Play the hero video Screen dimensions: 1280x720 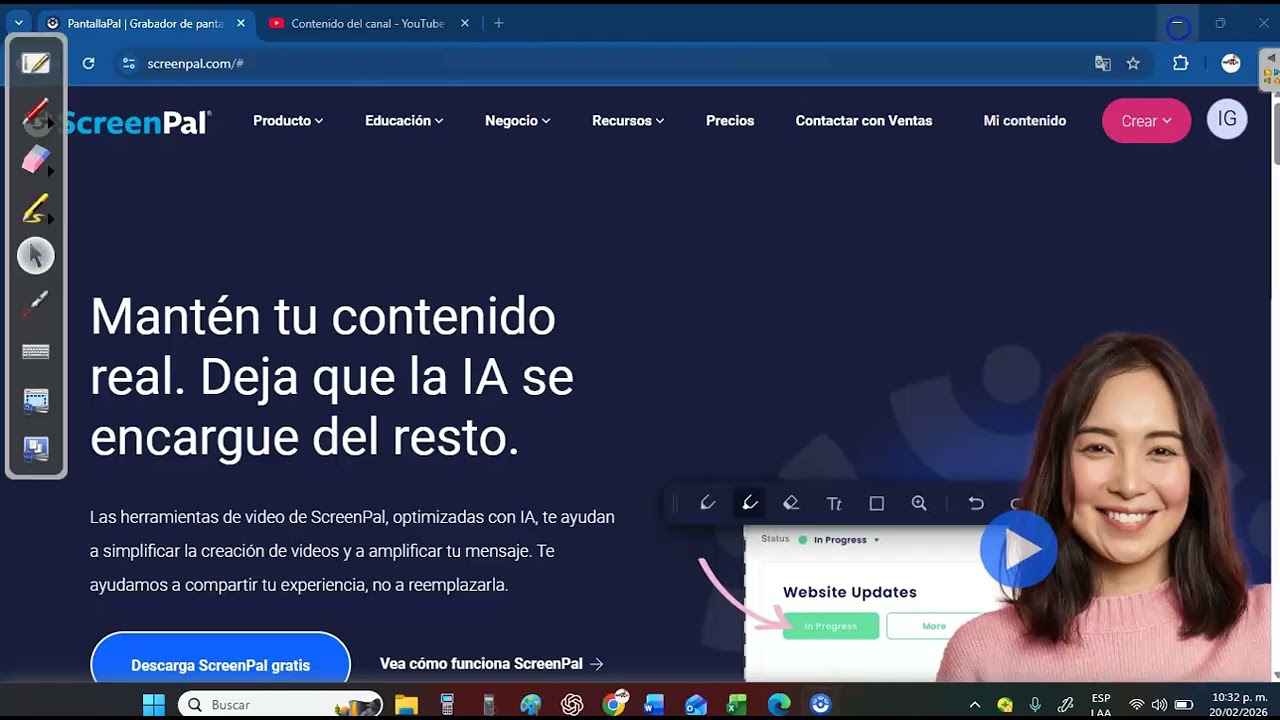(1018, 548)
